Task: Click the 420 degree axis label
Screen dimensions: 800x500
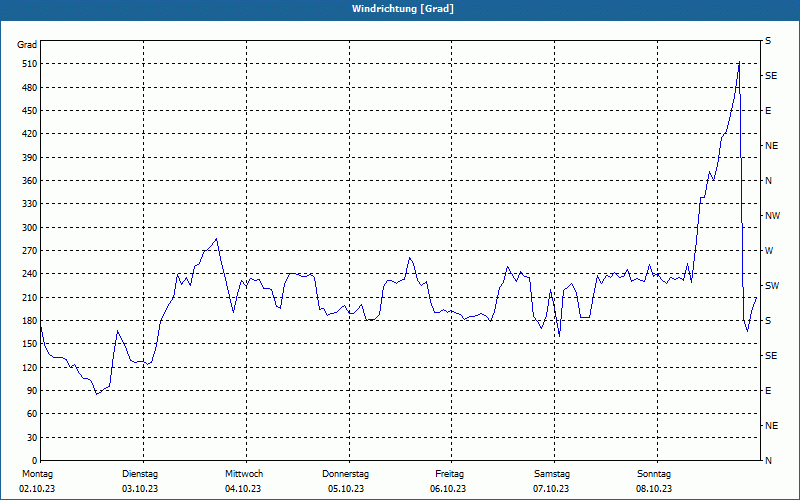Action: point(30,134)
